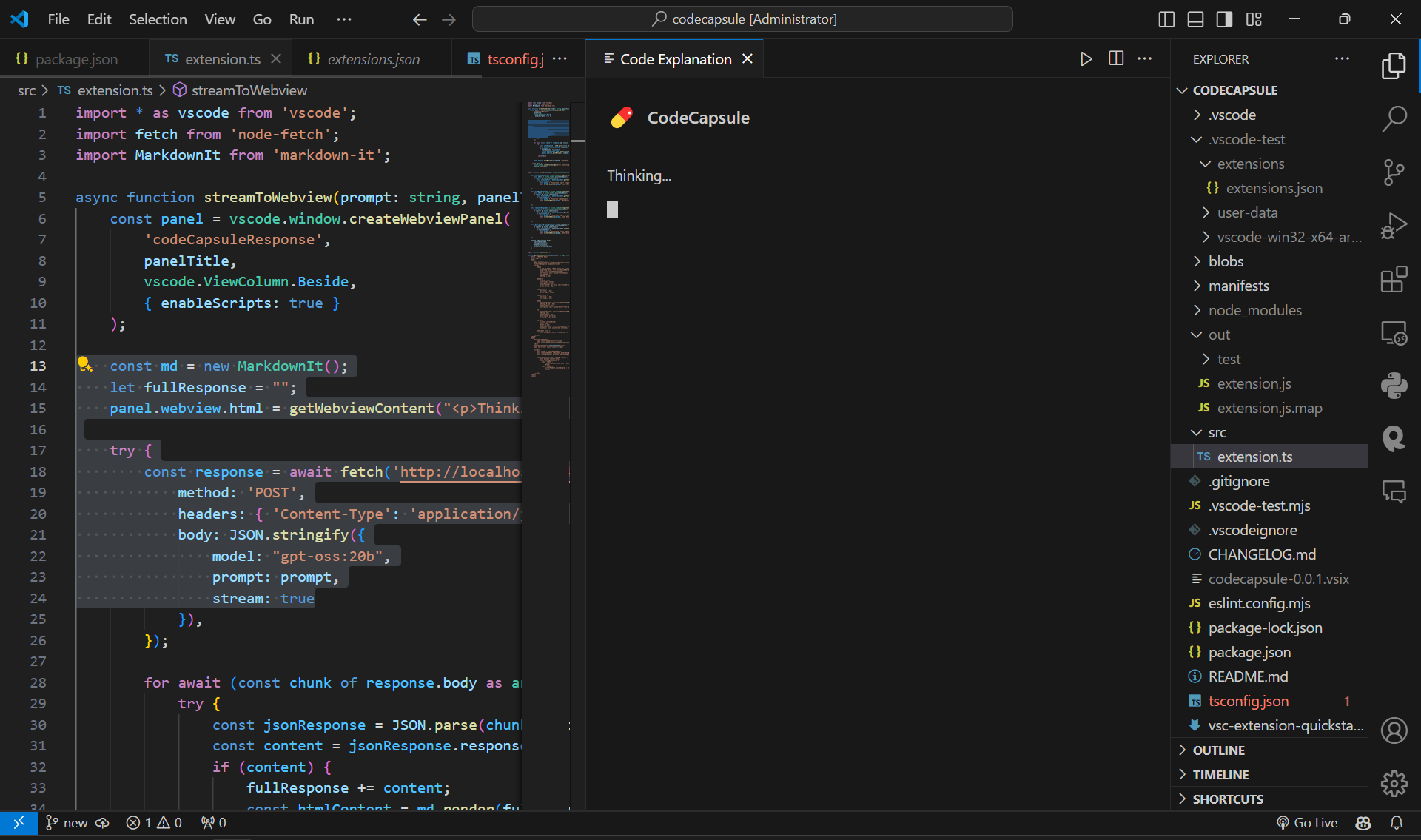
Task: Click the 'new' git branch indicator
Action: [x=67, y=823]
